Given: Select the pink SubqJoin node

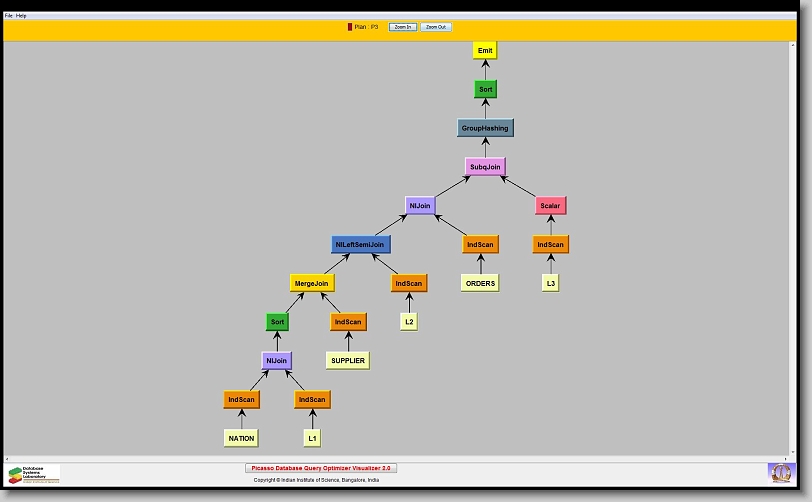Looking at the screenshot, I should (485, 166).
